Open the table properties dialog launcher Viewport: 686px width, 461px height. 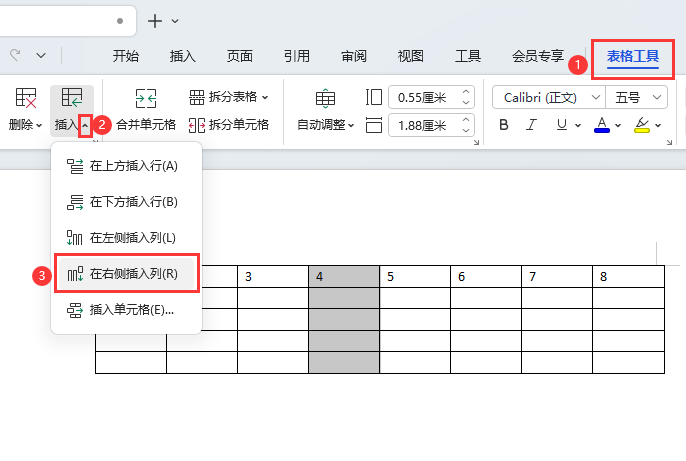(x=476, y=143)
